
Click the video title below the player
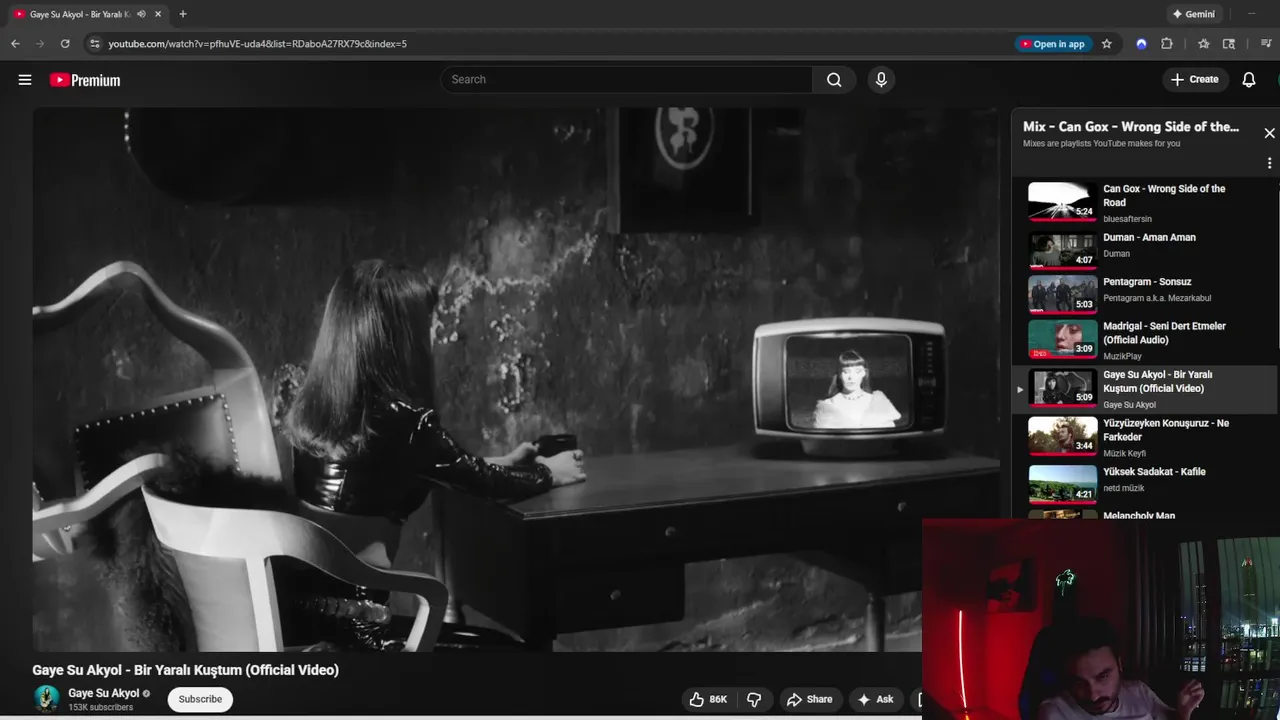185,670
